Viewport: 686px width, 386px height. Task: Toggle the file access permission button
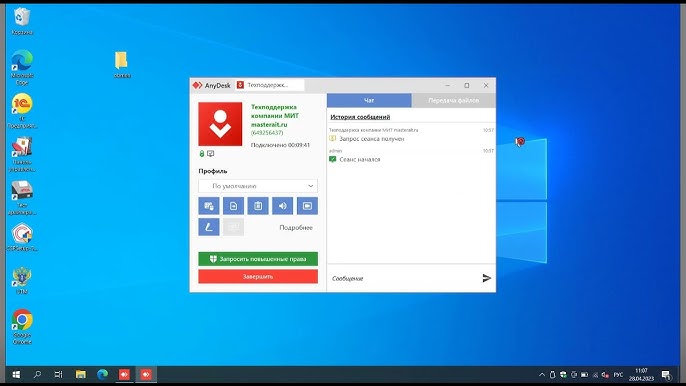pos(234,206)
